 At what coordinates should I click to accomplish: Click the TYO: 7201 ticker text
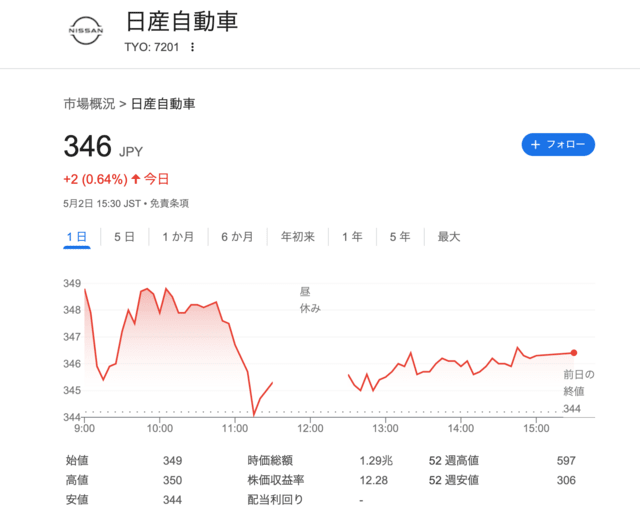tap(152, 47)
